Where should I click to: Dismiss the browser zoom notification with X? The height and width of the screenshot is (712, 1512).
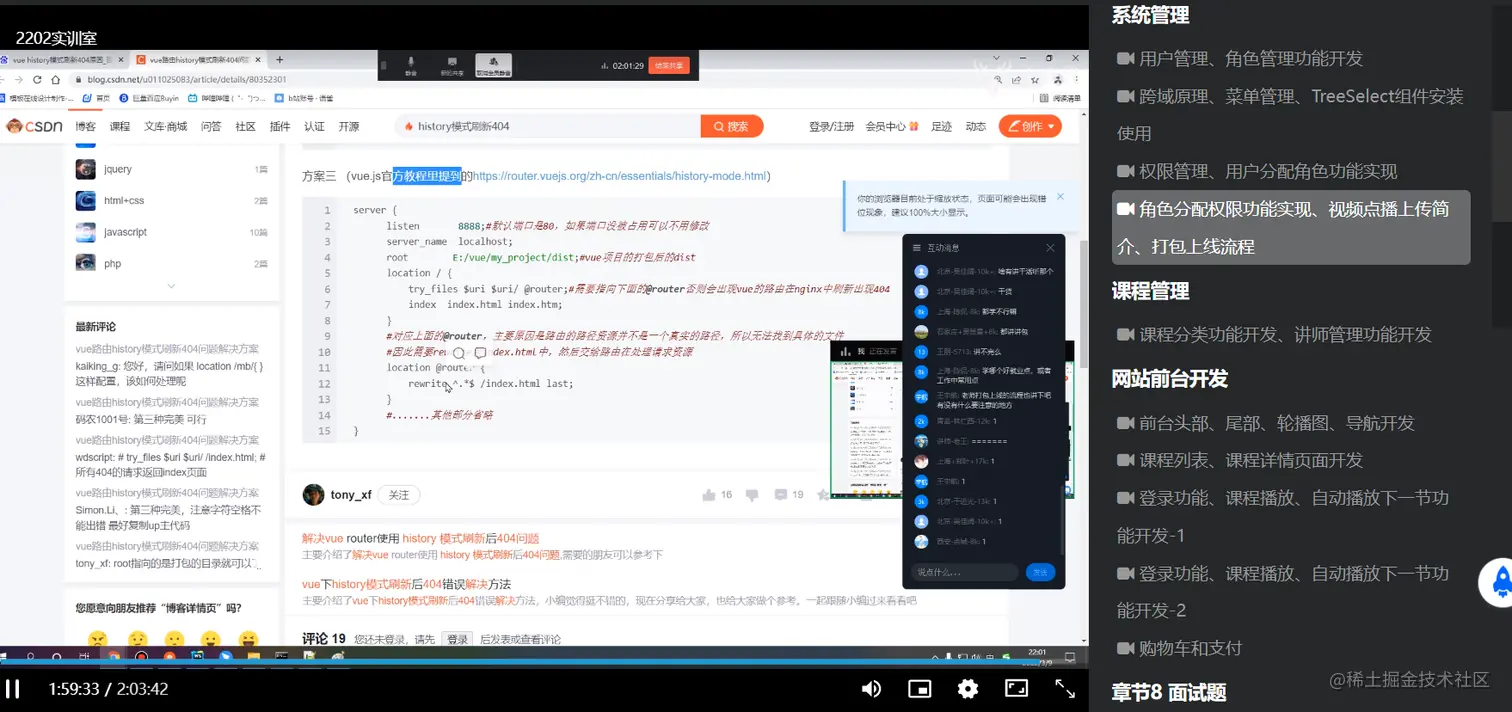click(1061, 196)
